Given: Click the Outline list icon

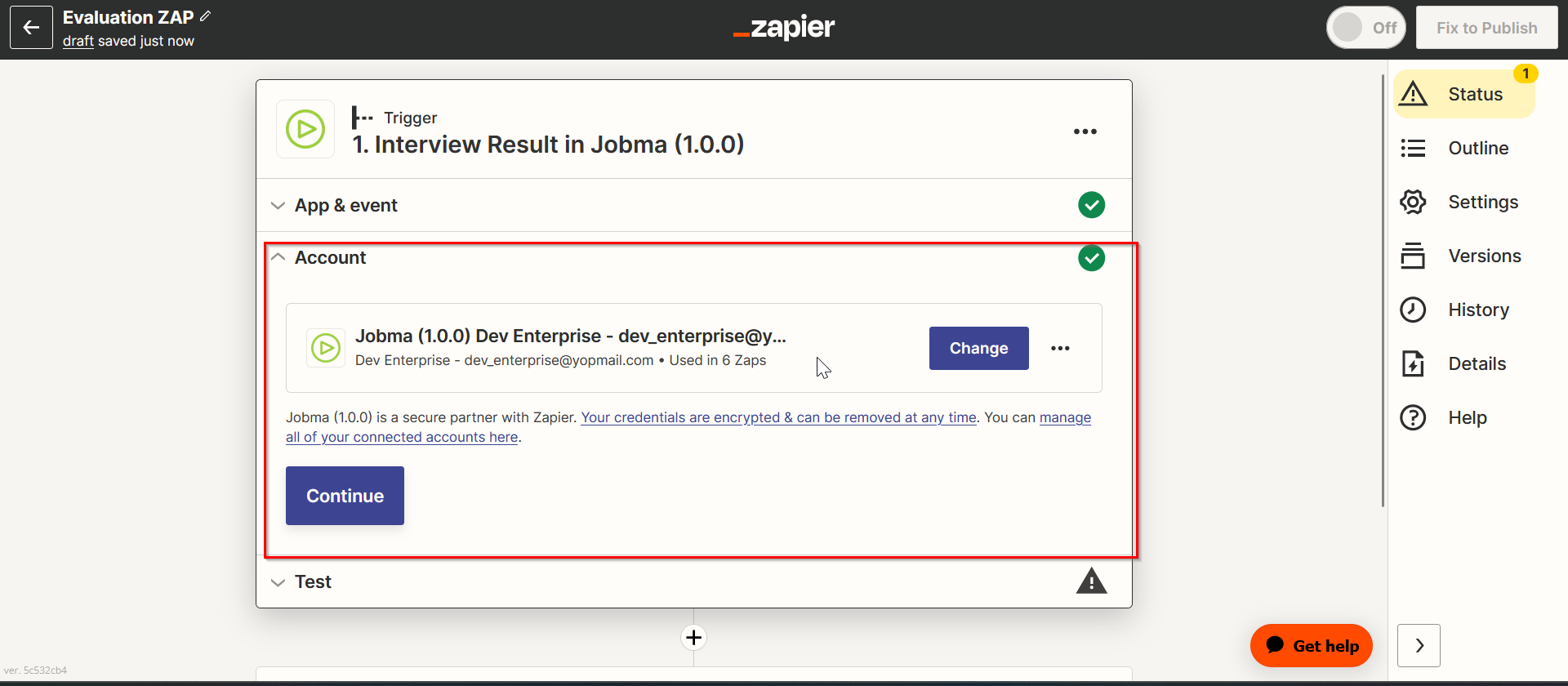Looking at the screenshot, I should click(x=1413, y=148).
